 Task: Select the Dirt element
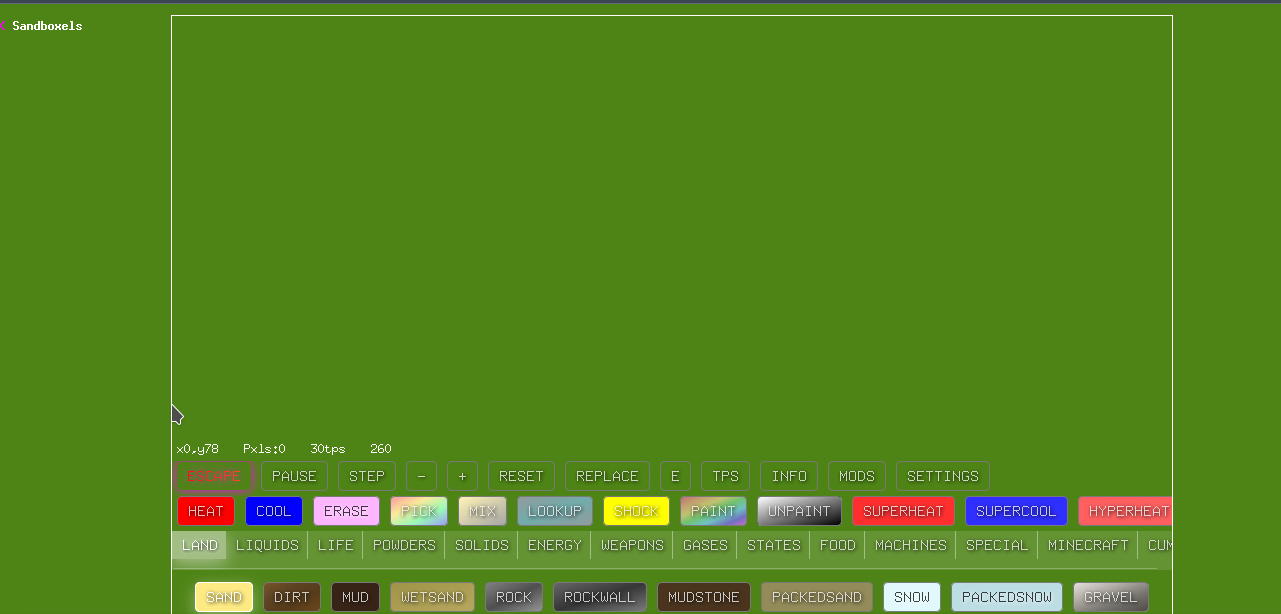[292, 597]
